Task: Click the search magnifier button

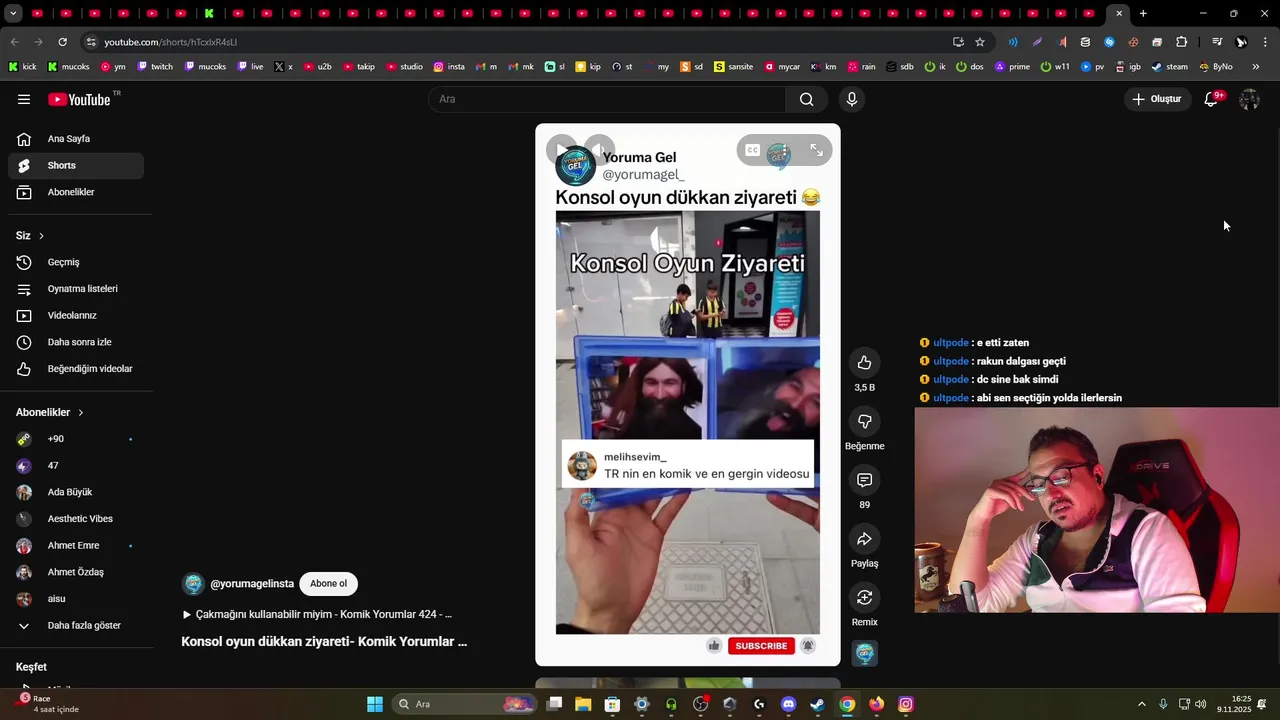Action: point(806,99)
